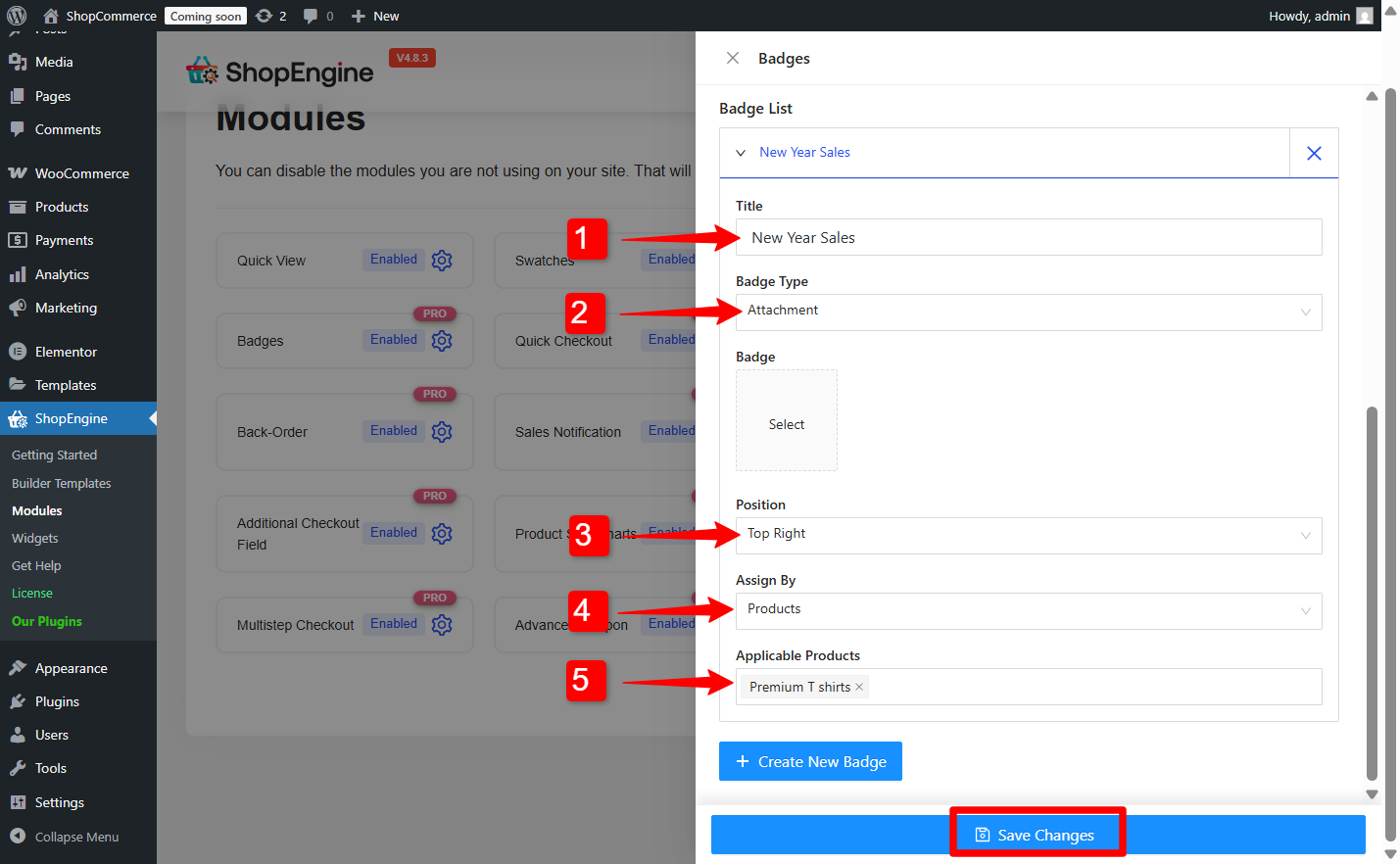Select a badge attachment image
Image resolution: width=1400 pixels, height=864 pixels.
pos(787,420)
